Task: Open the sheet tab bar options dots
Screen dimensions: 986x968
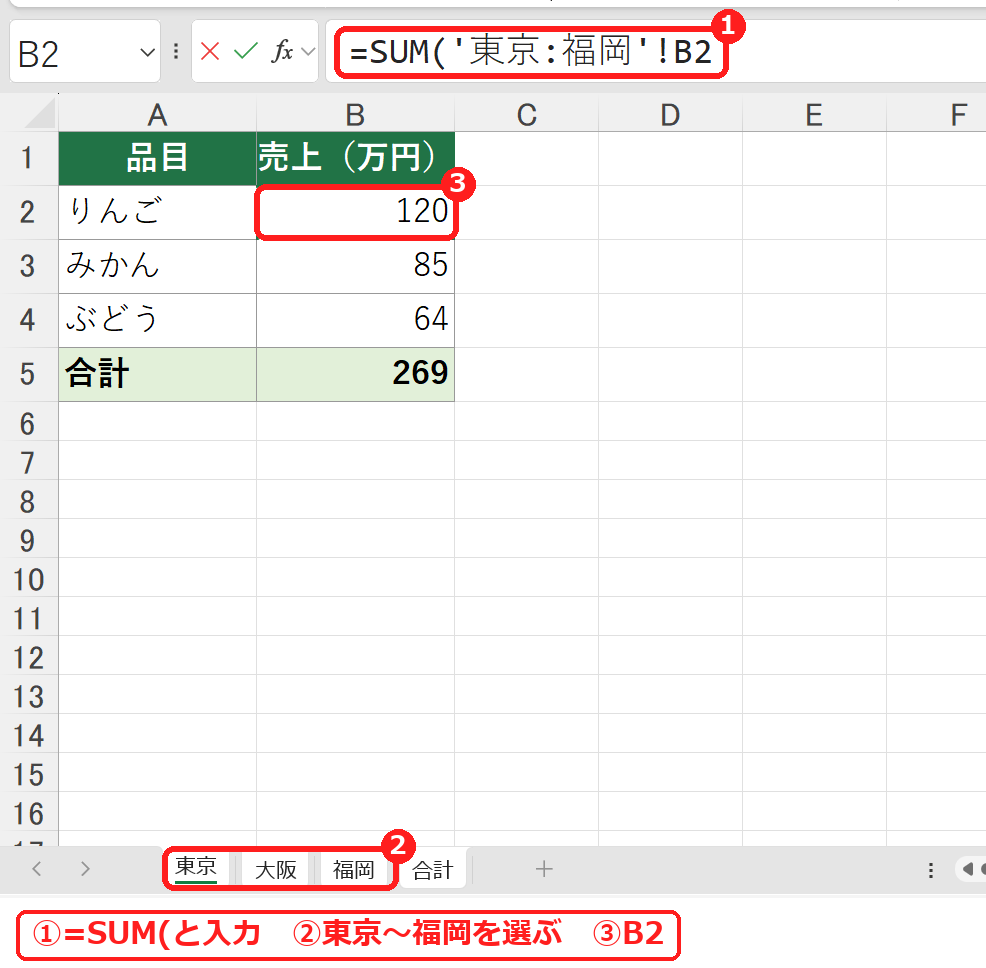Action: 931,869
